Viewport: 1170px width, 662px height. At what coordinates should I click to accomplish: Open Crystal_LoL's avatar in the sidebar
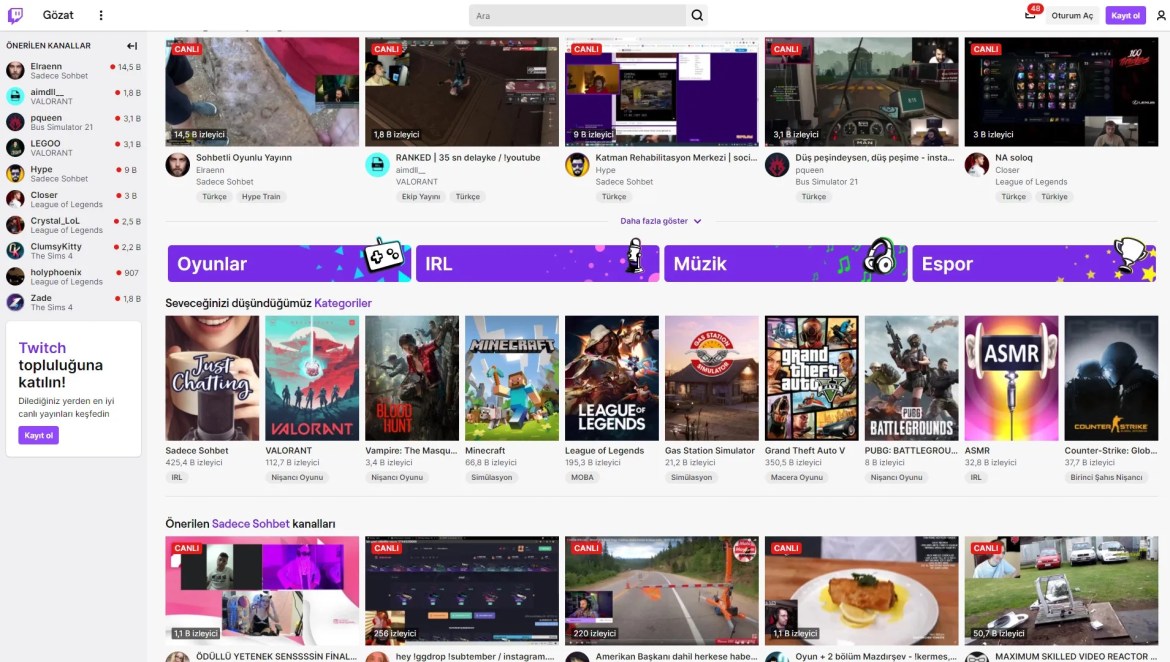[x=15, y=225]
